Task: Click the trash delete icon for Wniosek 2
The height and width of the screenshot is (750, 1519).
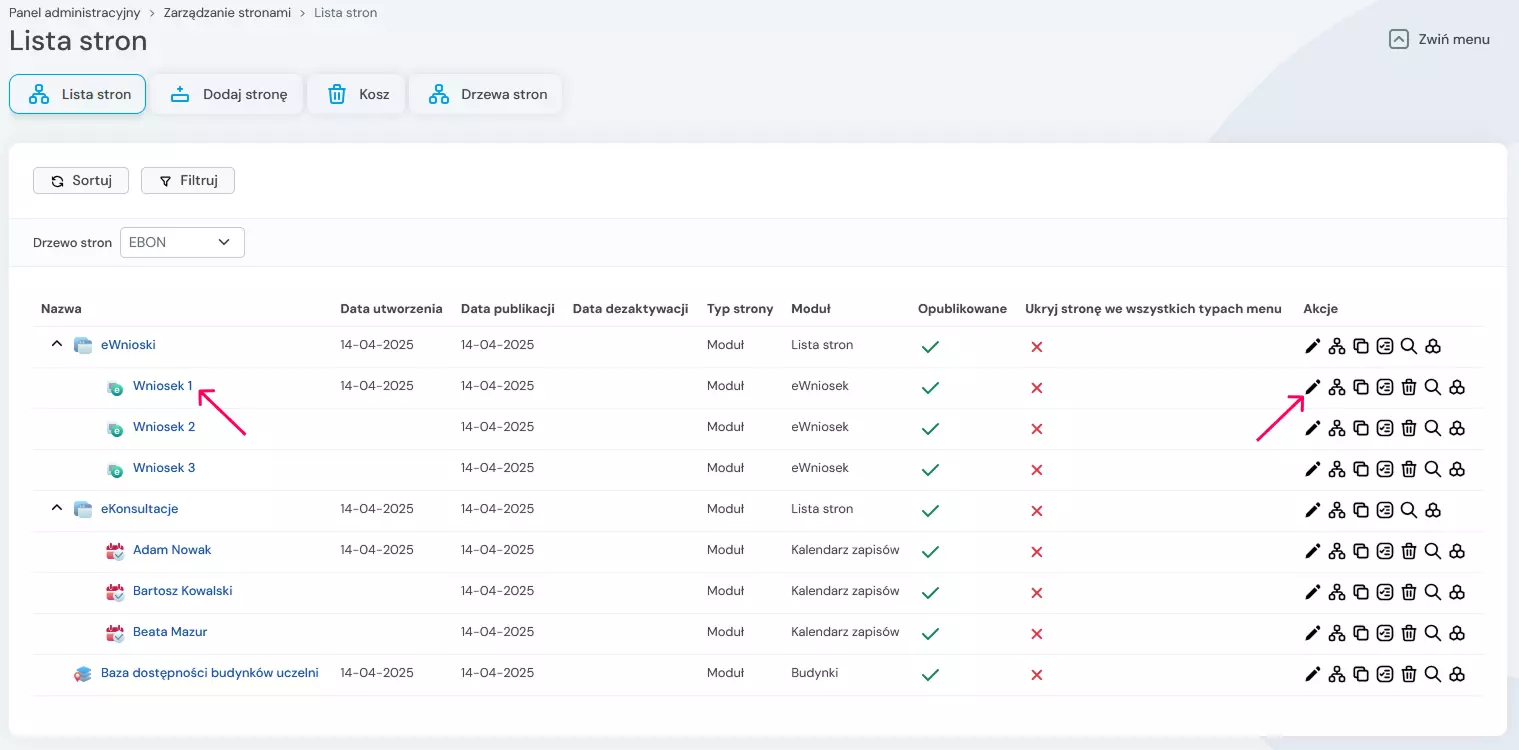Action: pyautogui.click(x=1409, y=428)
